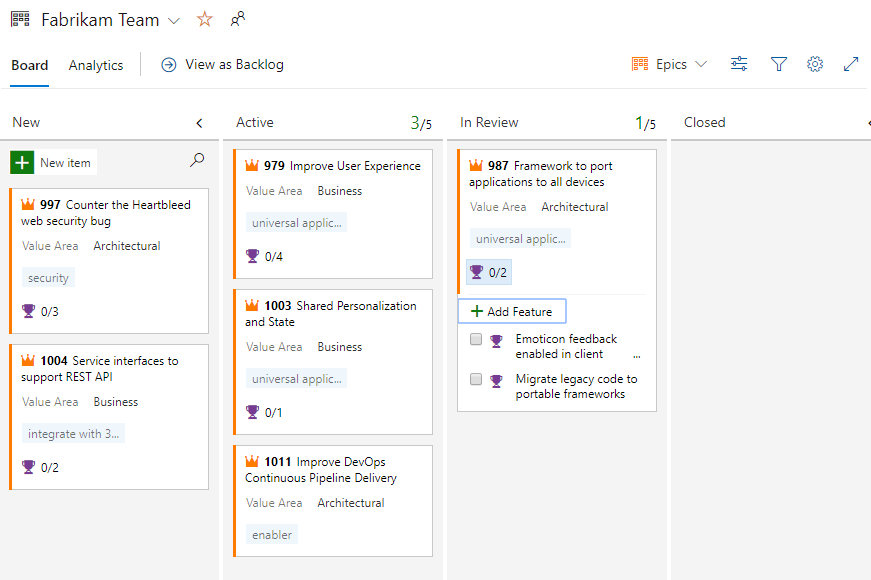
Task: Open the board view options icon
Action: click(x=739, y=63)
